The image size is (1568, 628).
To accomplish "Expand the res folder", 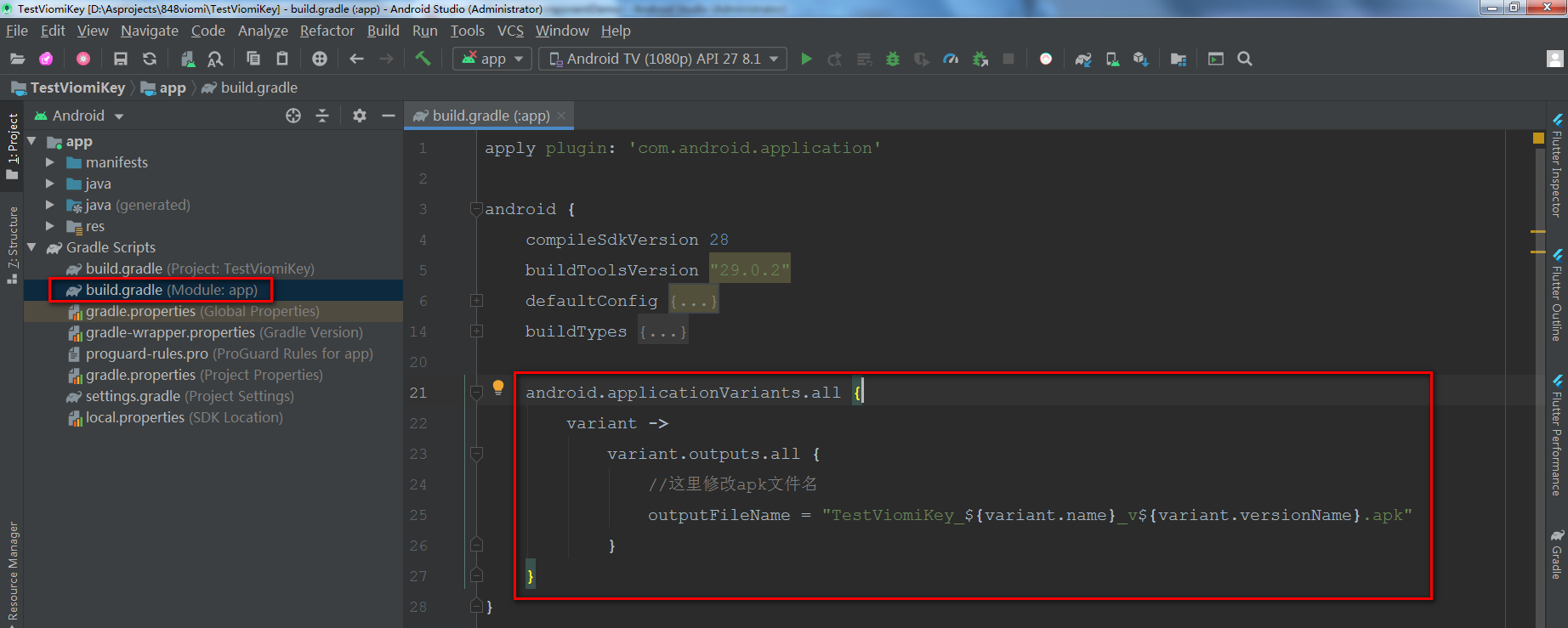I will 50,226.
